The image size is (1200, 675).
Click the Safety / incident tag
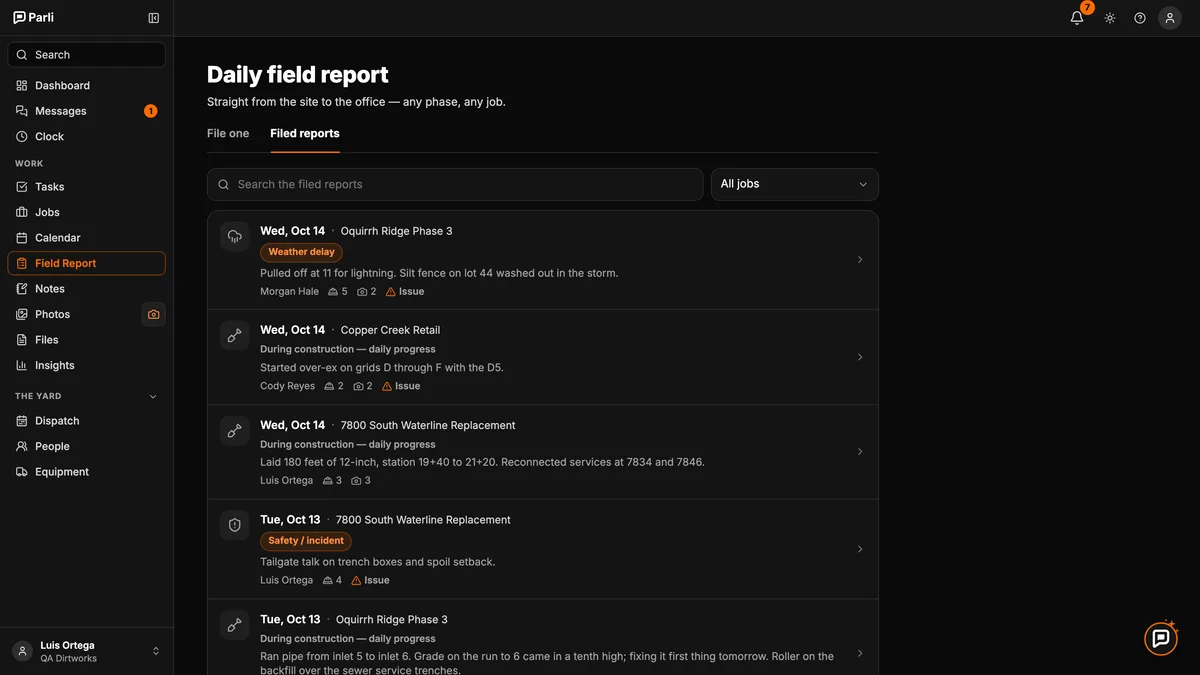click(305, 541)
